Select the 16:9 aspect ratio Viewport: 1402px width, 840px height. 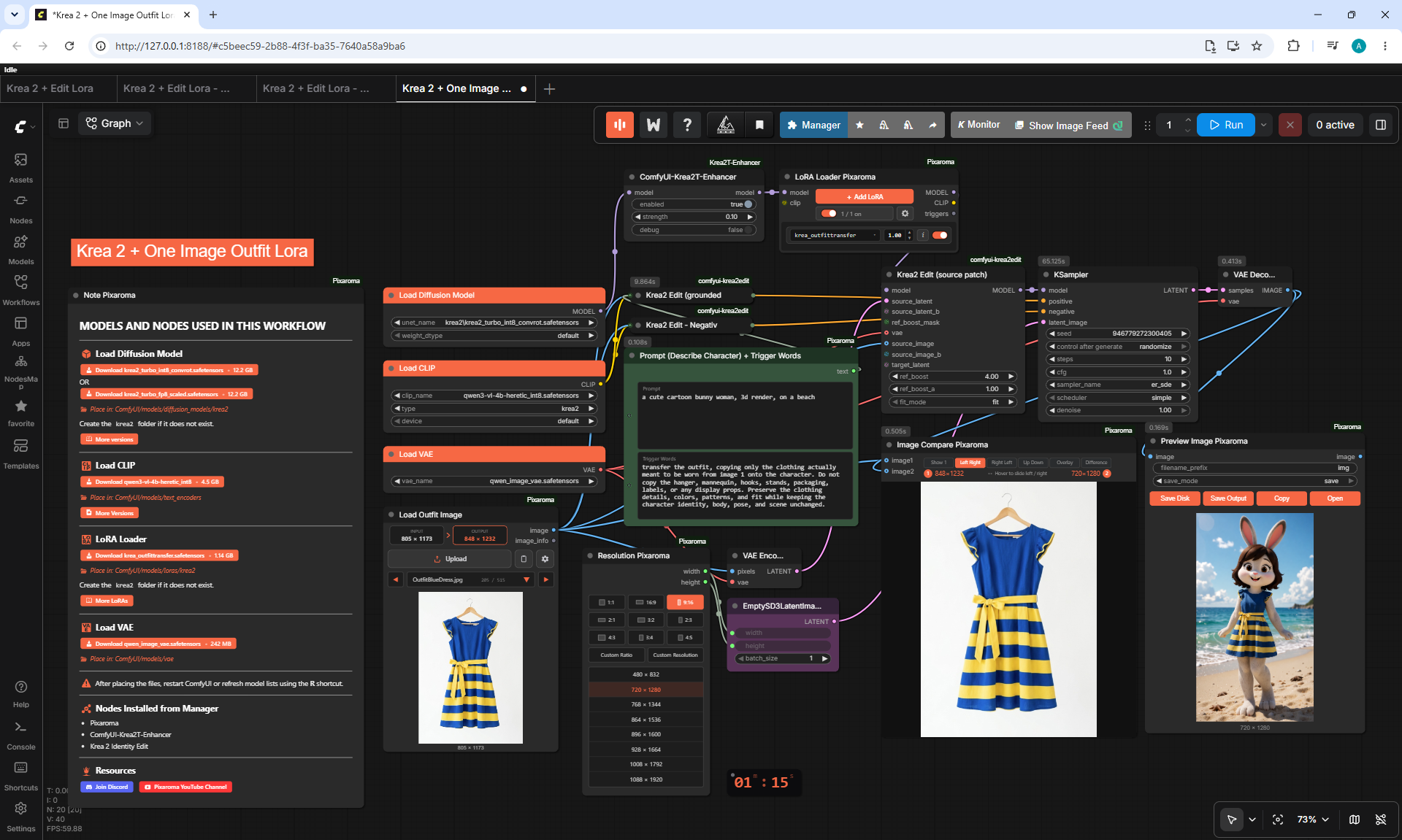(646, 603)
